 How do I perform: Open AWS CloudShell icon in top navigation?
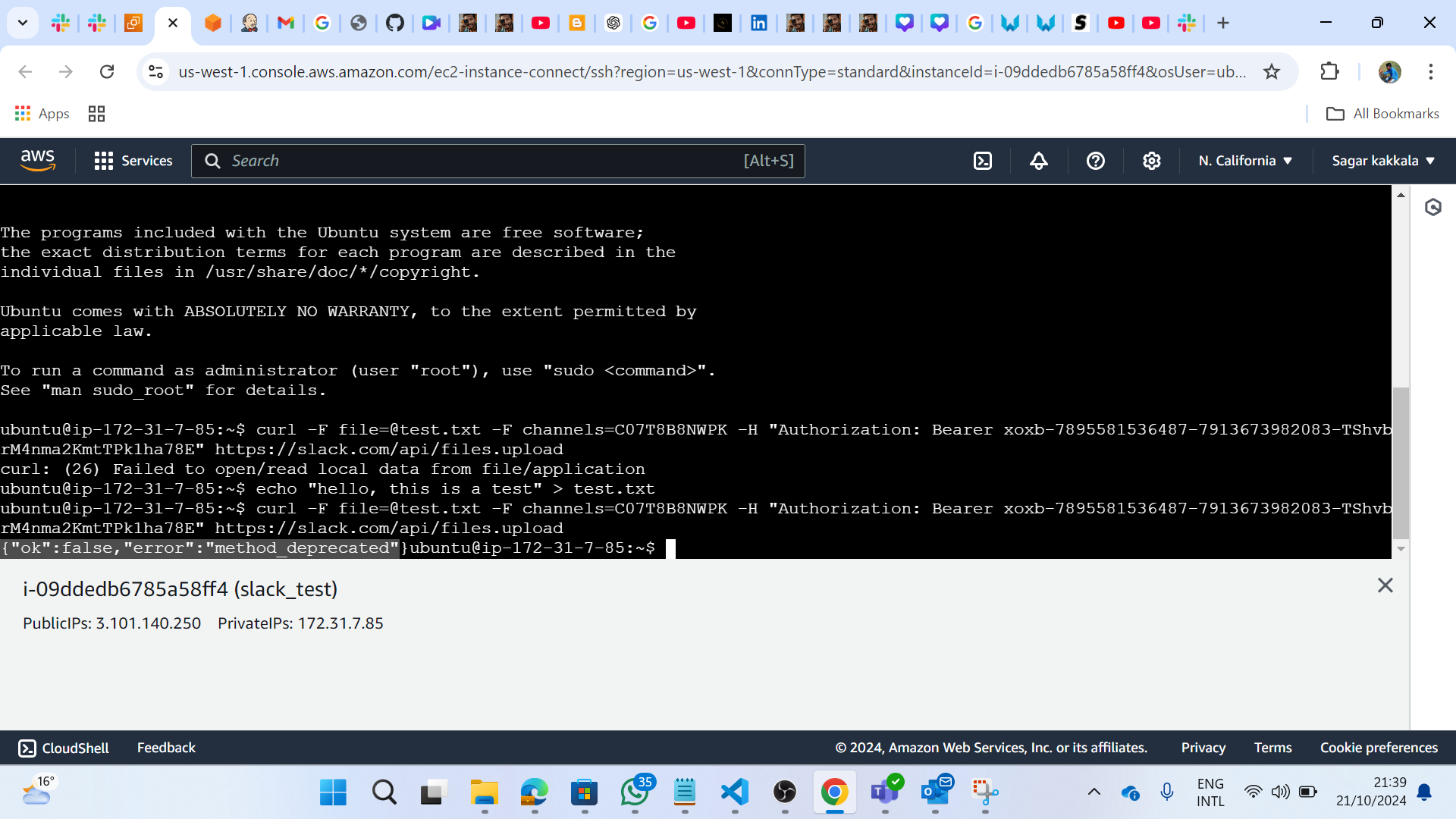[x=983, y=161]
